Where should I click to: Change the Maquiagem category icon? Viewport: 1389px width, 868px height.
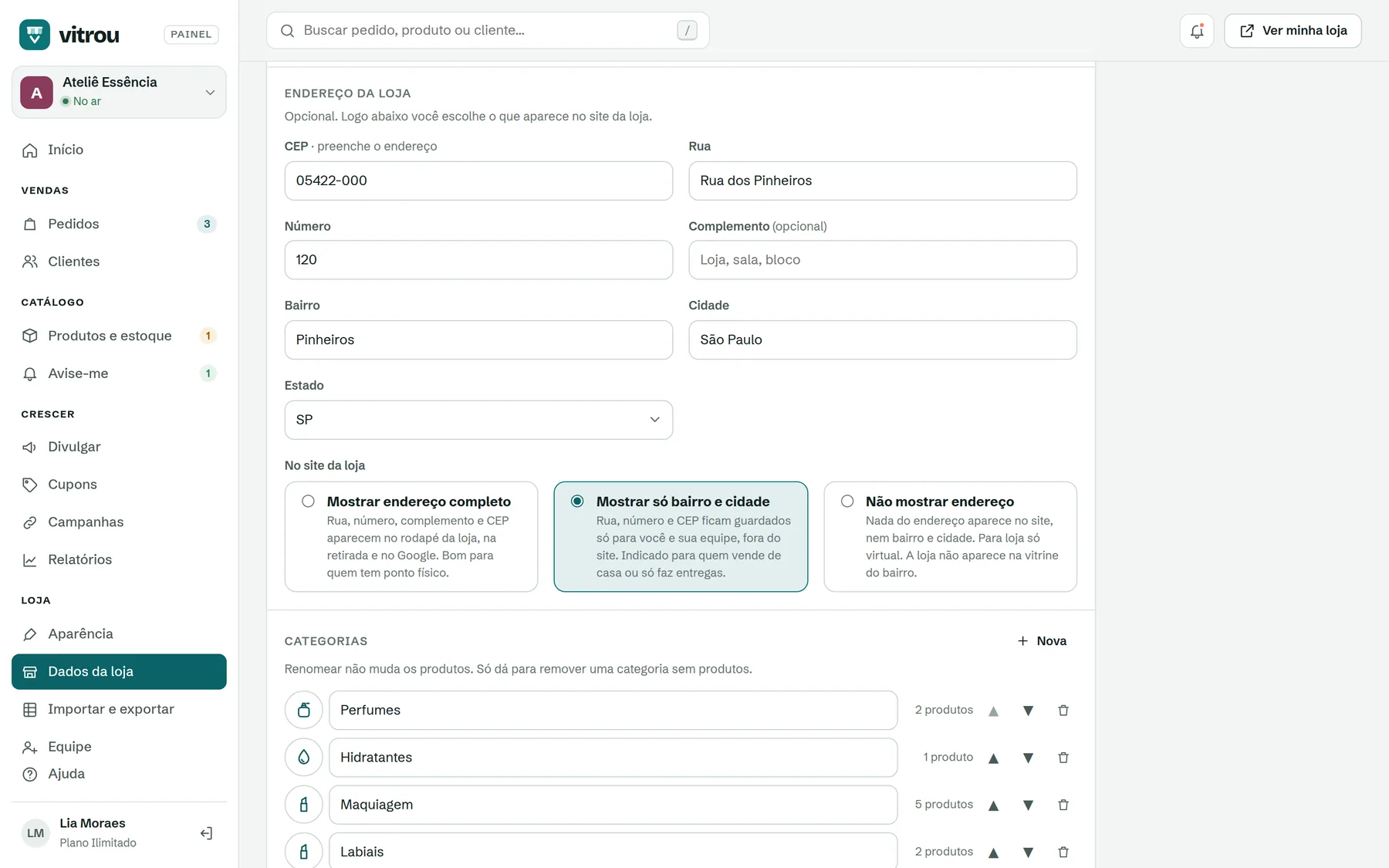[304, 805]
